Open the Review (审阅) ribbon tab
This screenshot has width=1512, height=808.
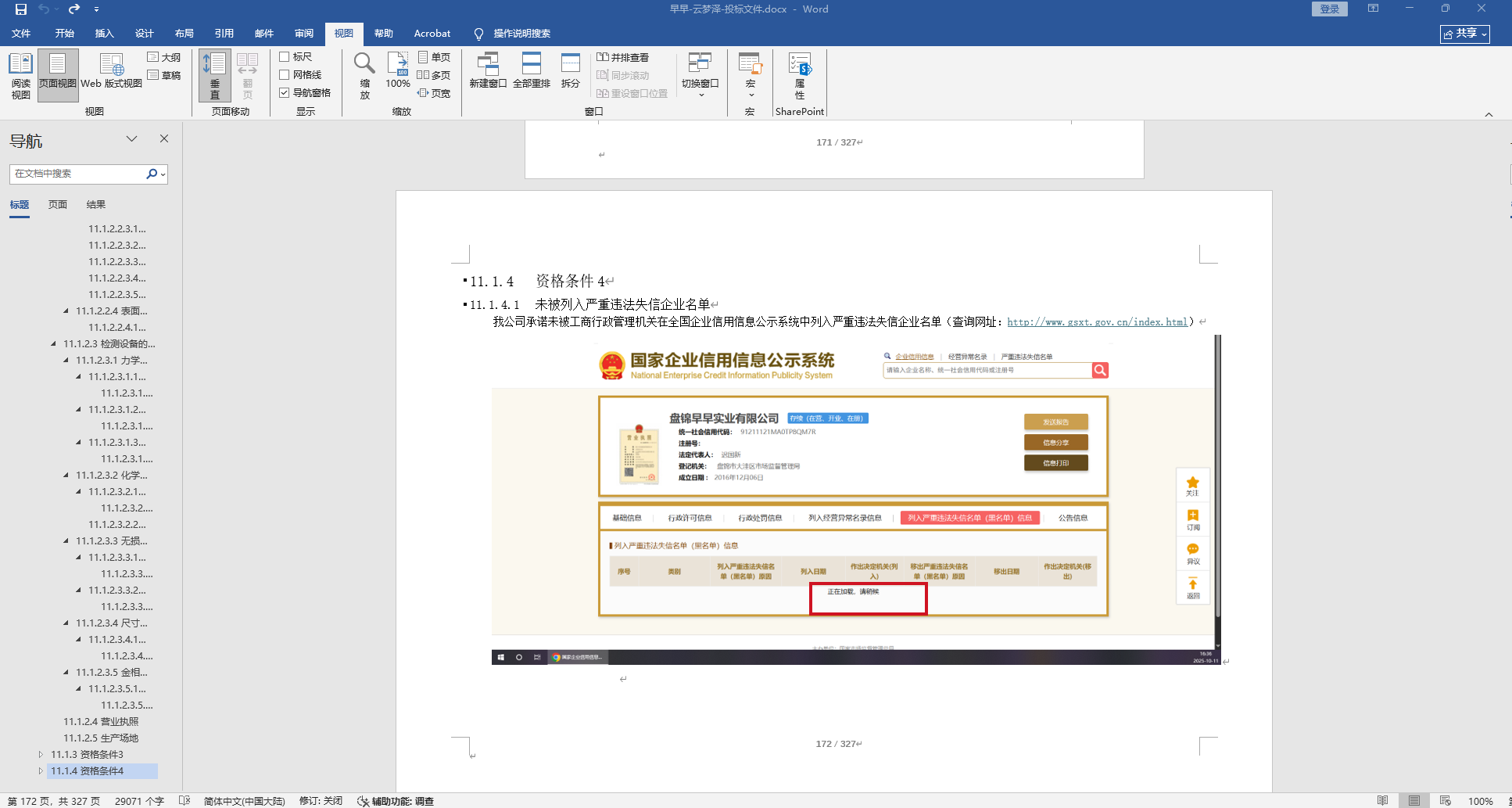[x=304, y=34]
